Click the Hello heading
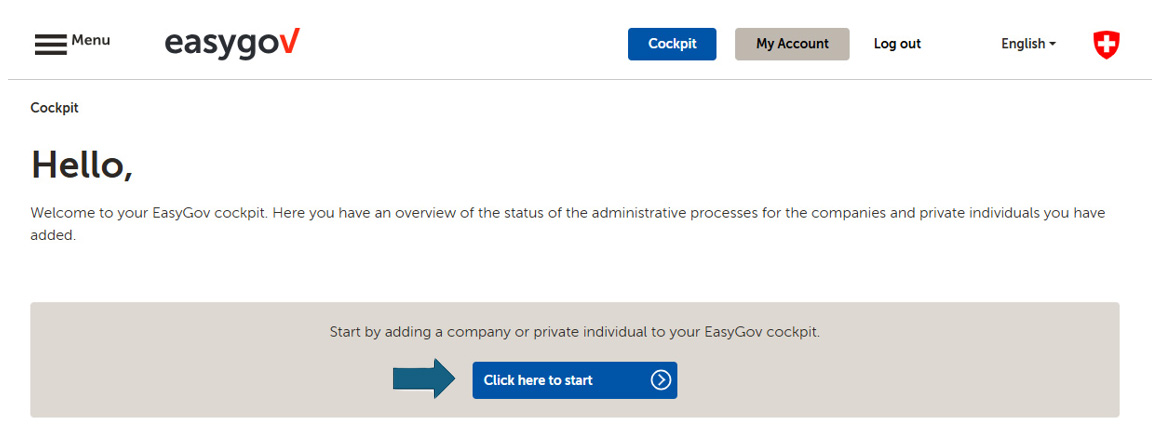 click(x=82, y=165)
